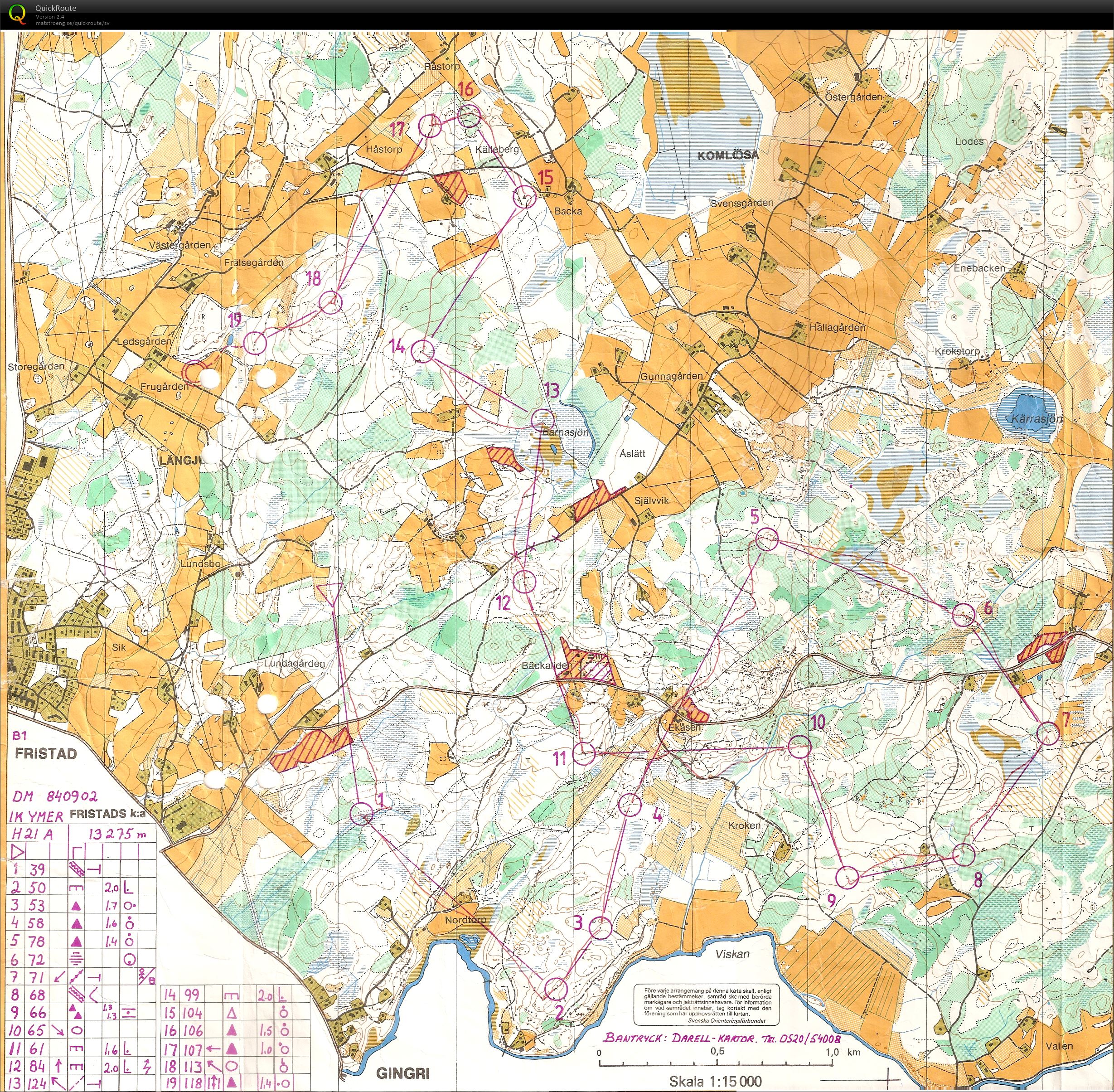Click the QuickRoute Q logo icon

tap(17, 14)
